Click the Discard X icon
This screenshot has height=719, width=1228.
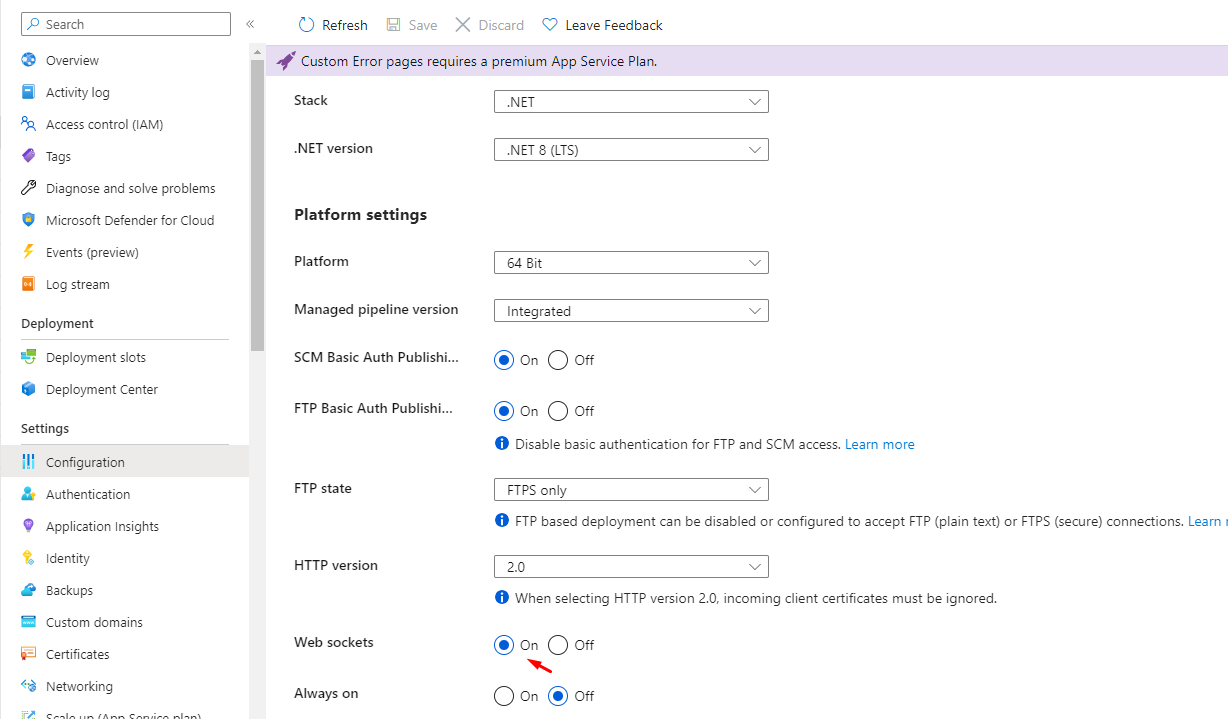462,24
